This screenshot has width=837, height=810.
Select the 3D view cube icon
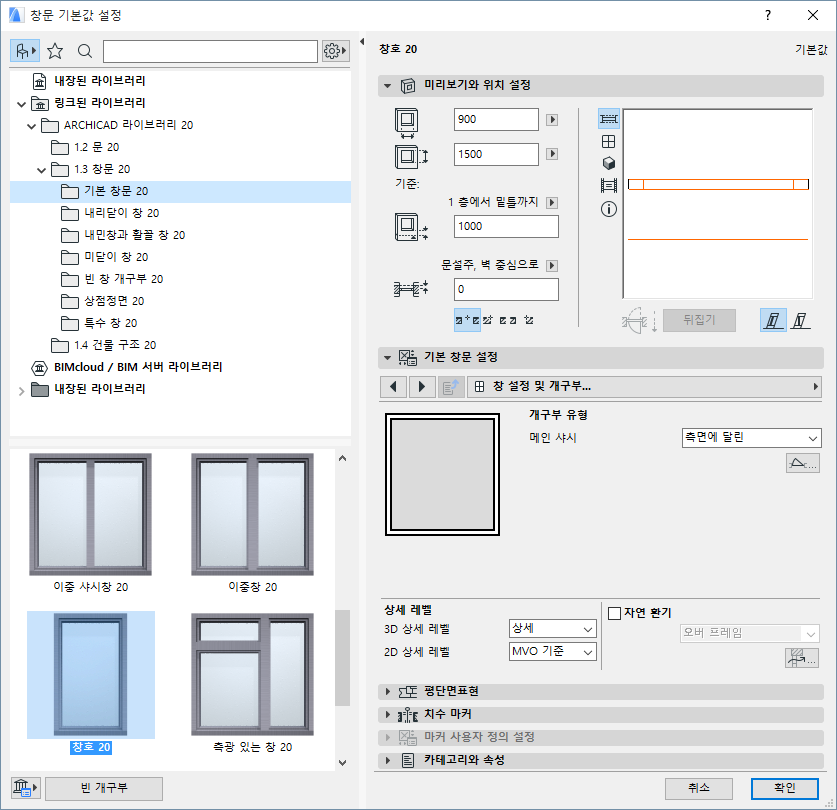coord(609,164)
